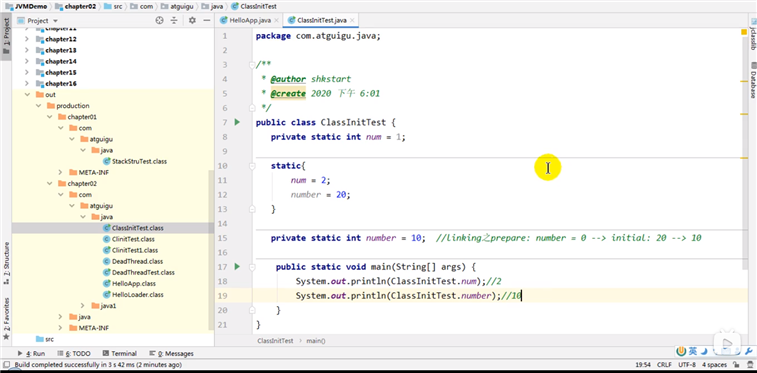The width and height of the screenshot is (757, 373).
Task: Click the 1: Project vertical side tab
Action: tap(6, 37)
